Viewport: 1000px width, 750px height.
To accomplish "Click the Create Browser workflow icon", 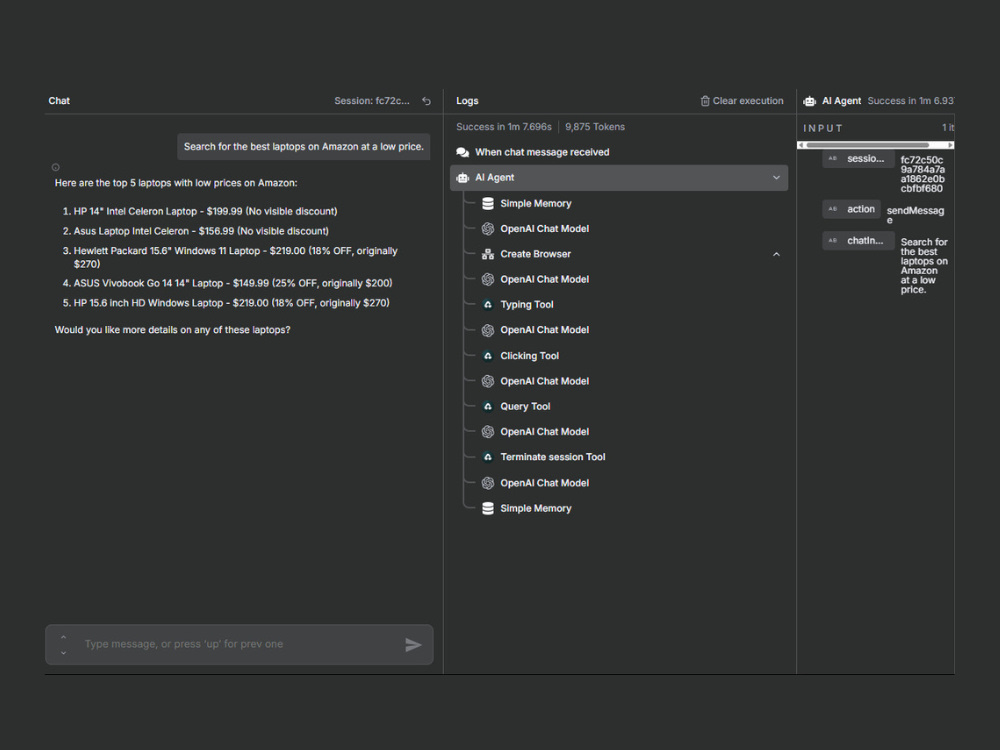I will click(488, 254).
